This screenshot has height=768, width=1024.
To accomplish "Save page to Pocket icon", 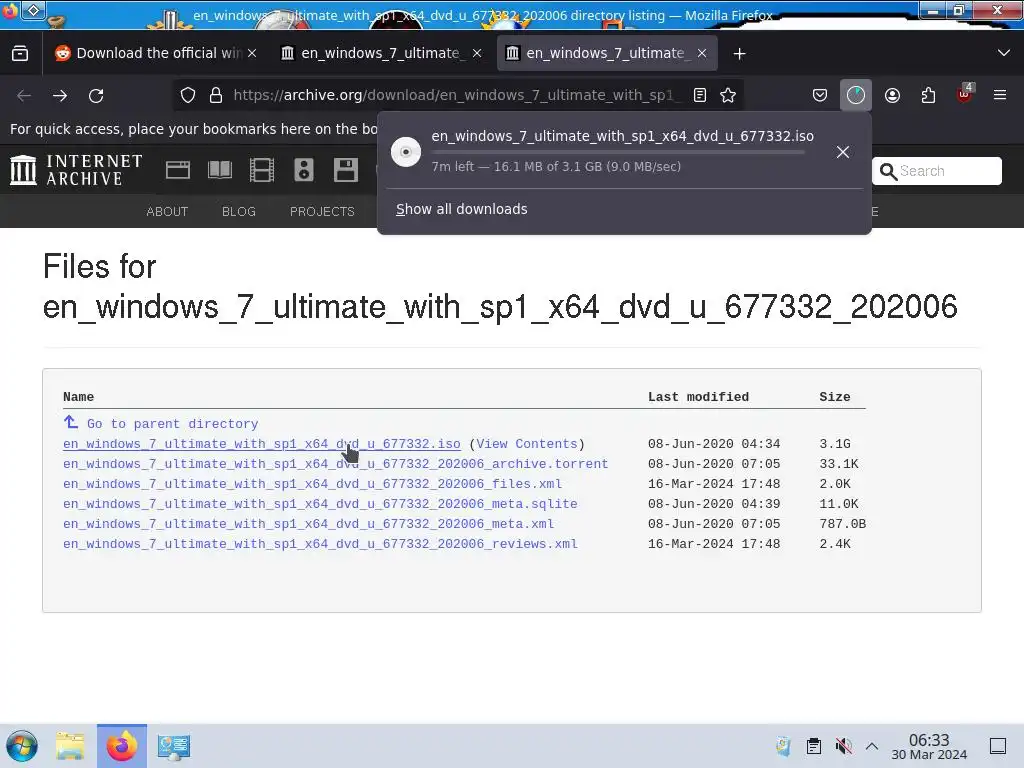I will point(820,95).
